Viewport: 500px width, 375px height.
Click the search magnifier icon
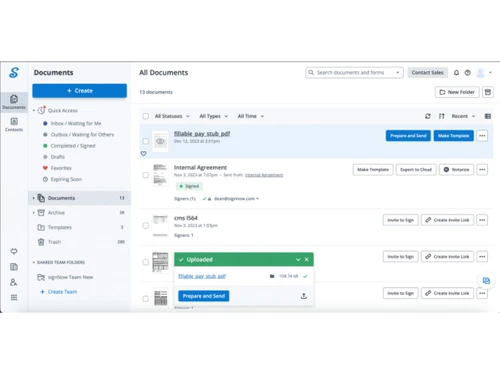(311, 72)
